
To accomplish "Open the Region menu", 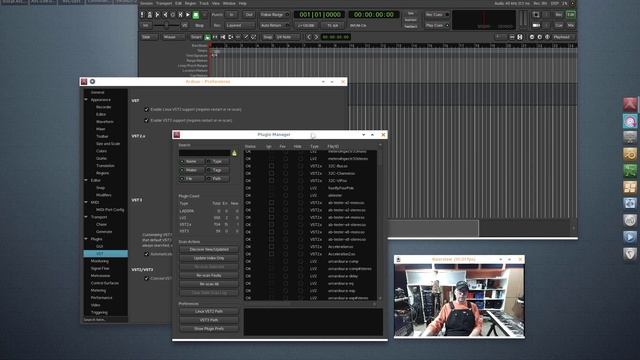I will [x=190, y=3].
